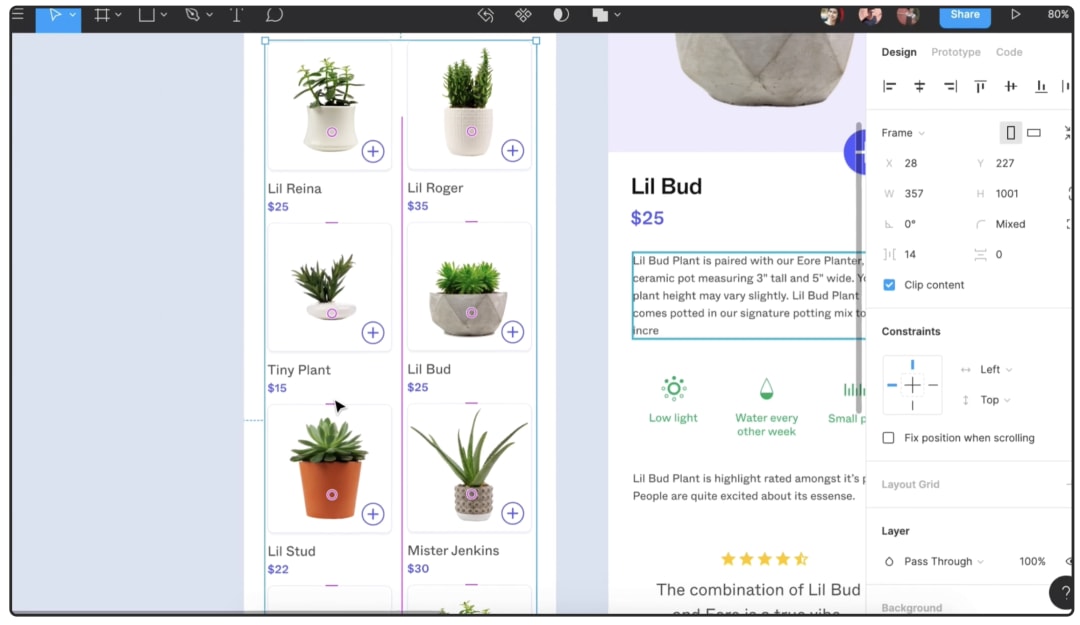Set frame to landscape orientation

pos(1034,132)
